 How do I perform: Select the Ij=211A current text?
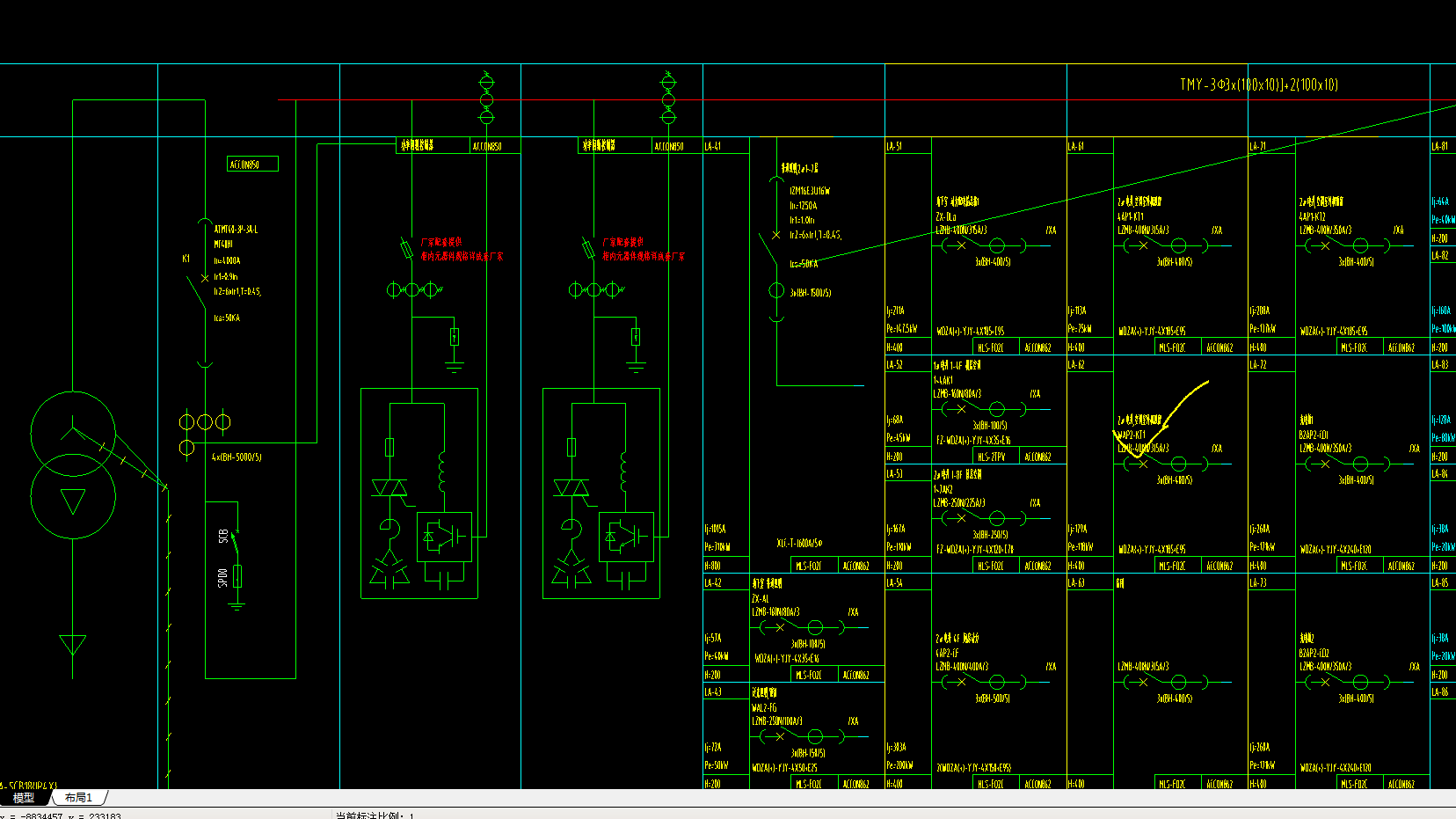click(x=895, y=311)
